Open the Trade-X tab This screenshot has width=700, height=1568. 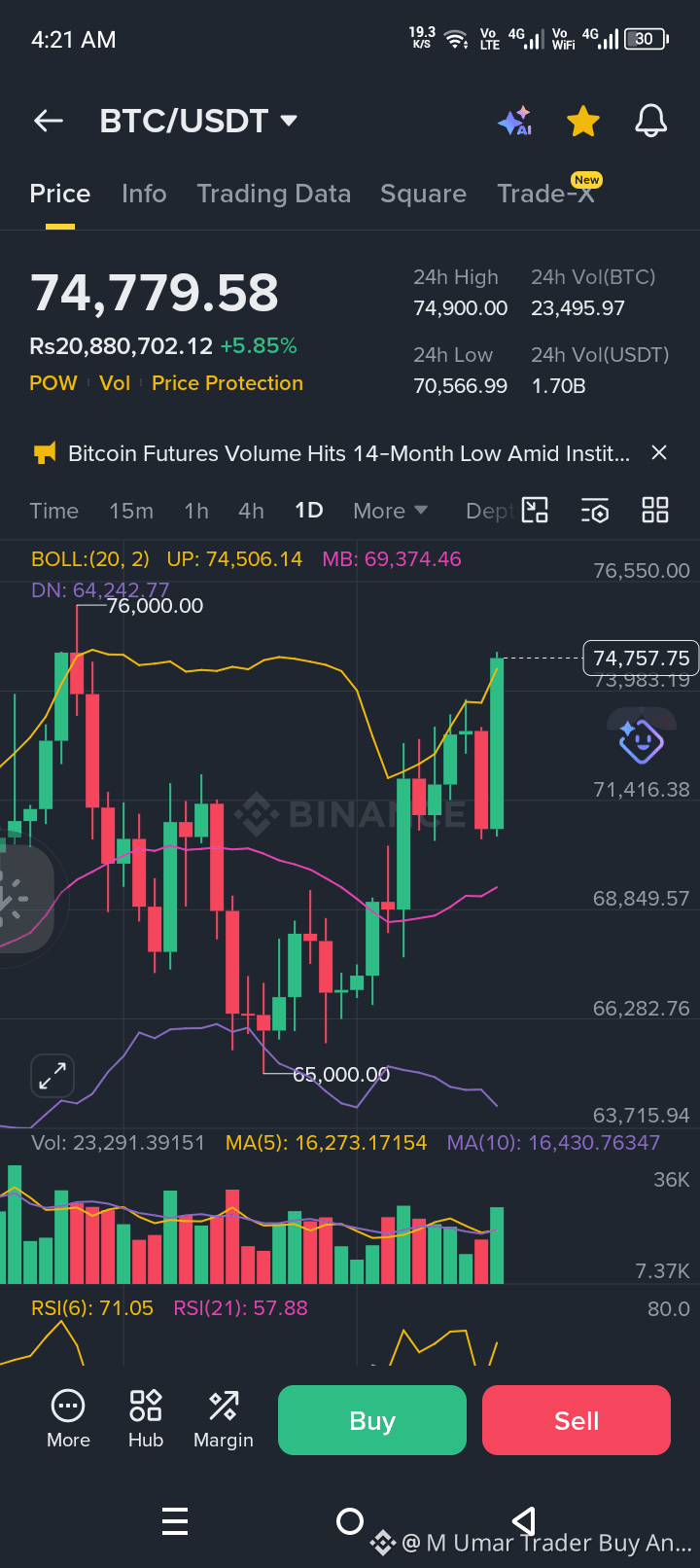pos(546,193)
